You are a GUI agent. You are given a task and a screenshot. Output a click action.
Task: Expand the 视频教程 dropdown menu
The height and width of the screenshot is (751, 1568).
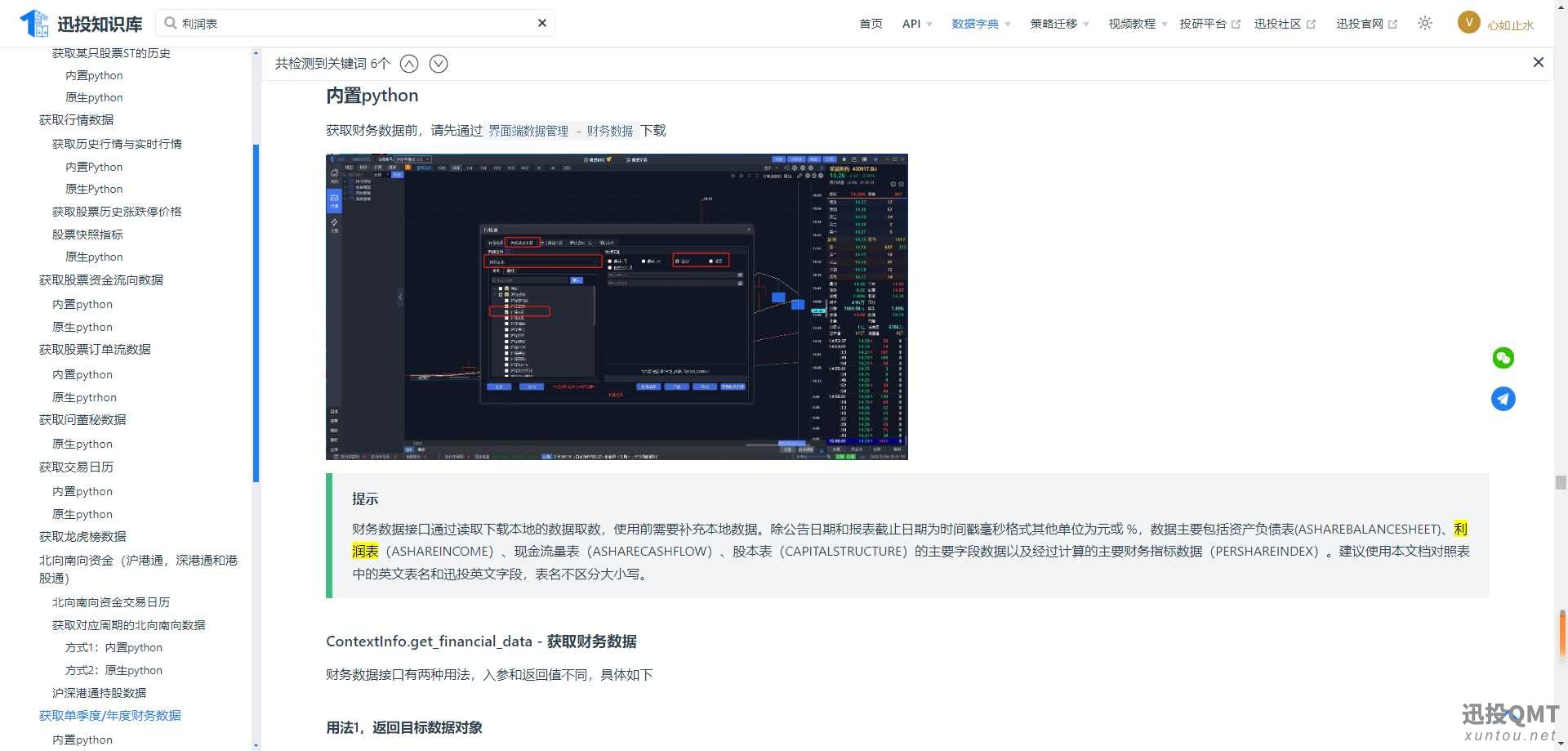coord(1138,24)
